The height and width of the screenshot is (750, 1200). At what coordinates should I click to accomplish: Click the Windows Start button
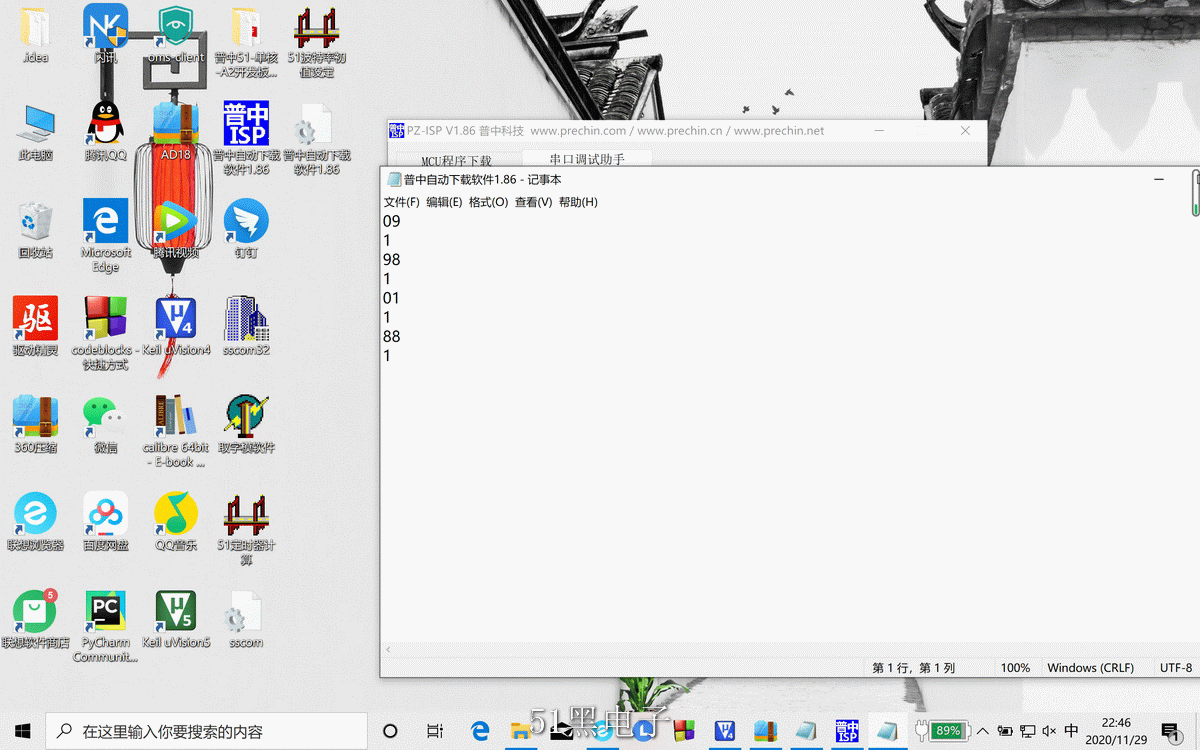click(x=22, y=731)
